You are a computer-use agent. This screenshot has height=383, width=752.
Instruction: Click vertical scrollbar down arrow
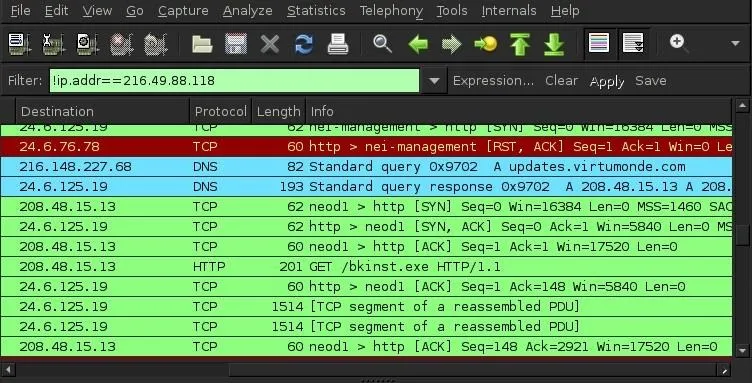tap(742, 351)
